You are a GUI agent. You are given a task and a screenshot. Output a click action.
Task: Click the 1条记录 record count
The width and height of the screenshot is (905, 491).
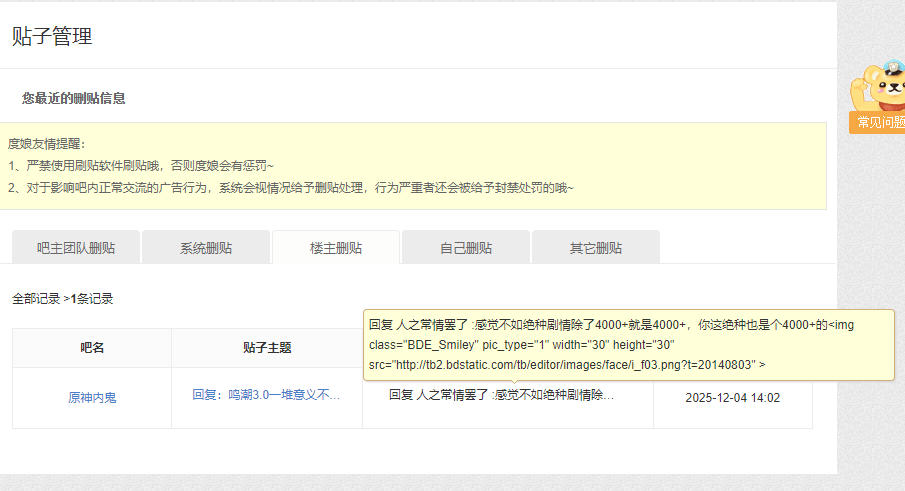[92, 299]
